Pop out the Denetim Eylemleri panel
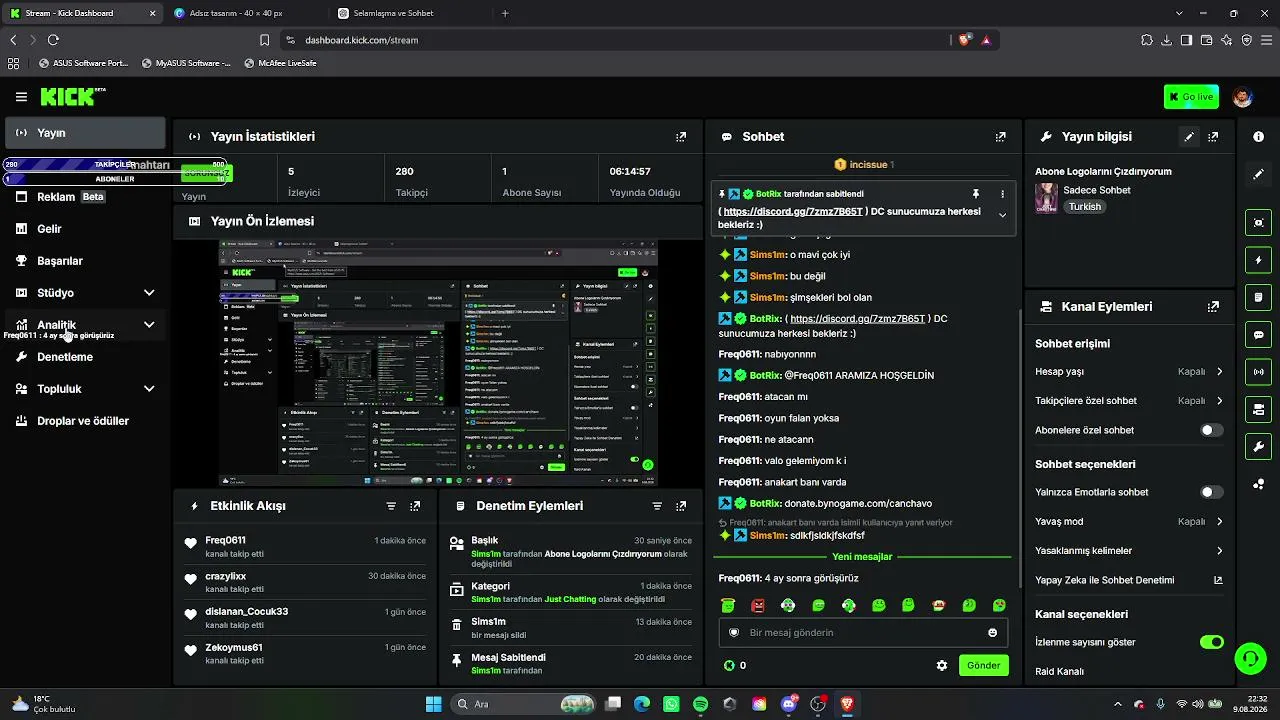Screen dimensions: 1280x720 [x=681, y=506]
